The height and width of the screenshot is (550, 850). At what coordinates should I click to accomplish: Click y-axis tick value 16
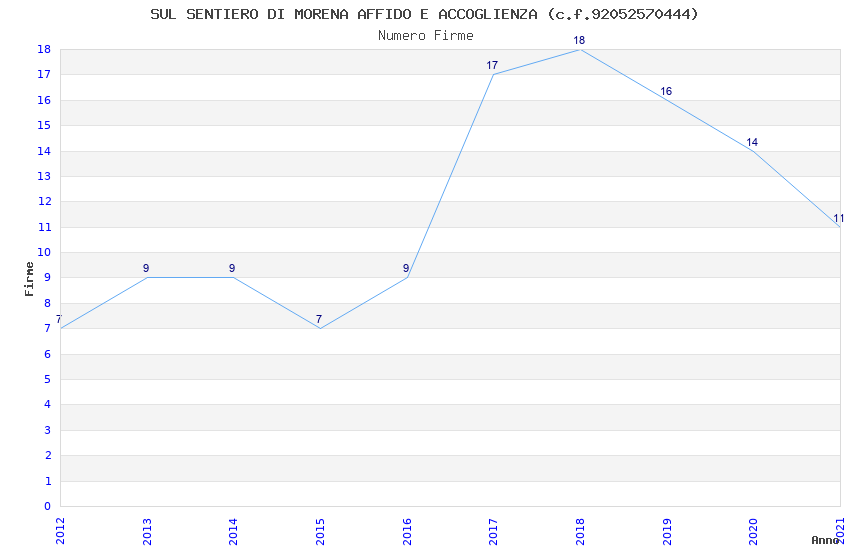[x=44, y=100]
